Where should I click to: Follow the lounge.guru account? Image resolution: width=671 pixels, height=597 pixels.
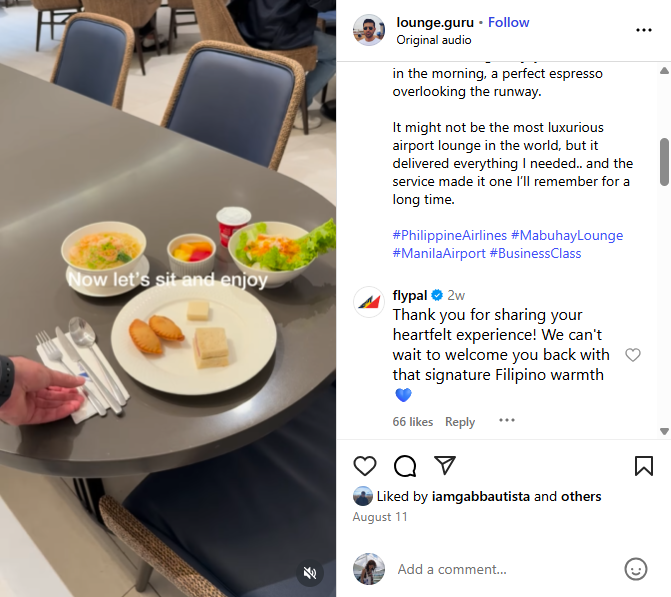pos(508,22)
